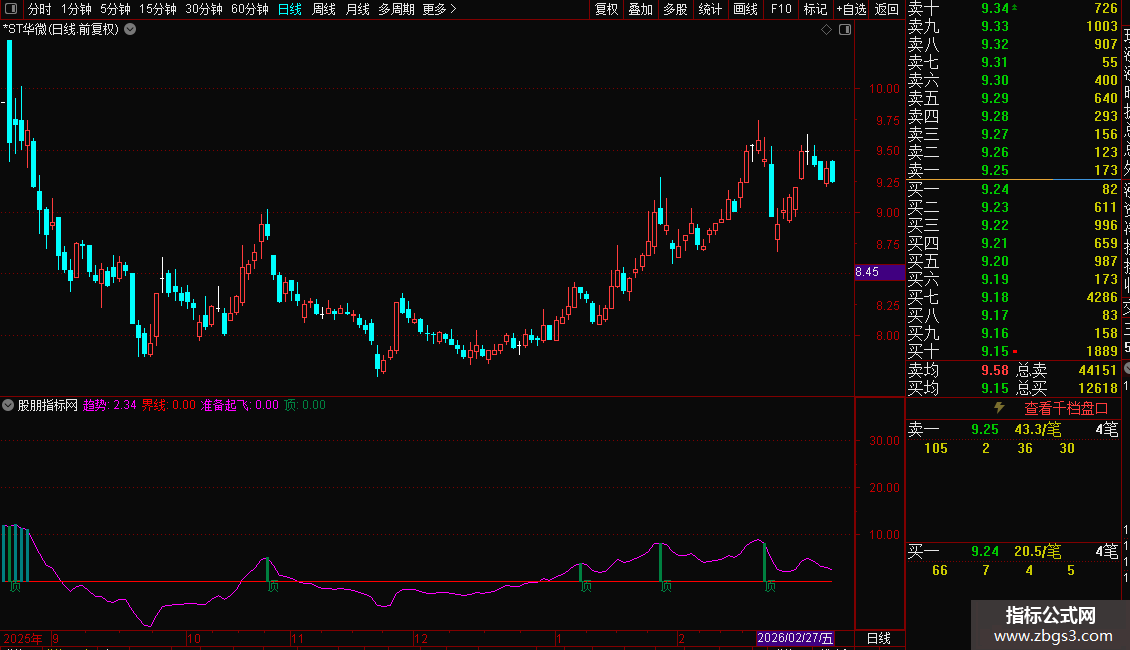Click the purple 8.45 price marker
1130x650 pixels.
point(867,272)
